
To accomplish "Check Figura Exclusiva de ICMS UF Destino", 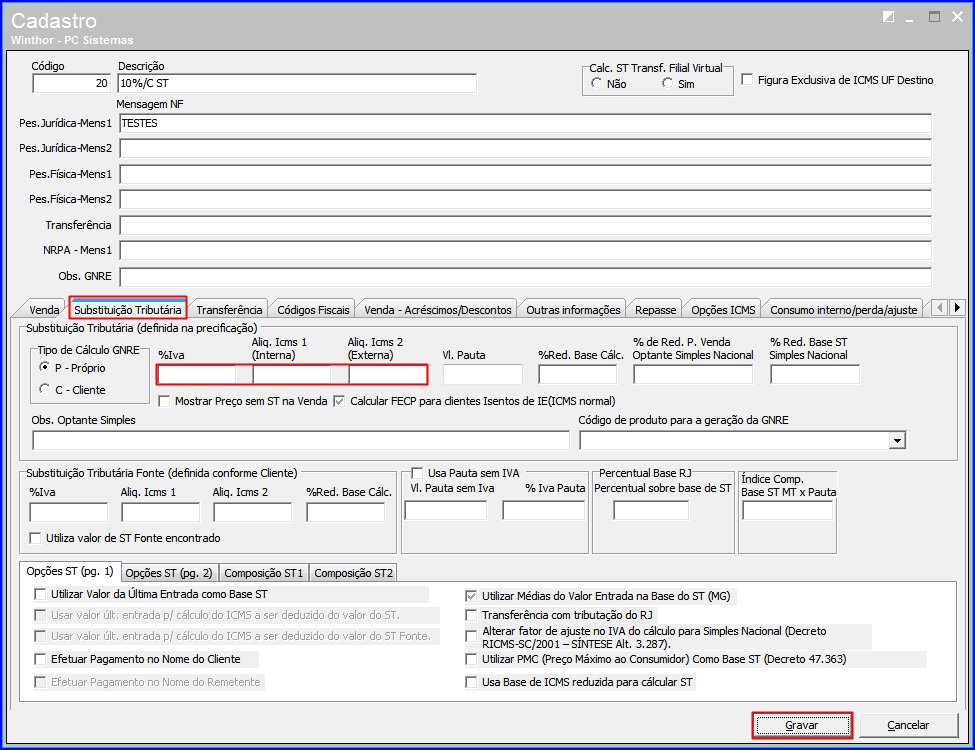I will [747, 80].
